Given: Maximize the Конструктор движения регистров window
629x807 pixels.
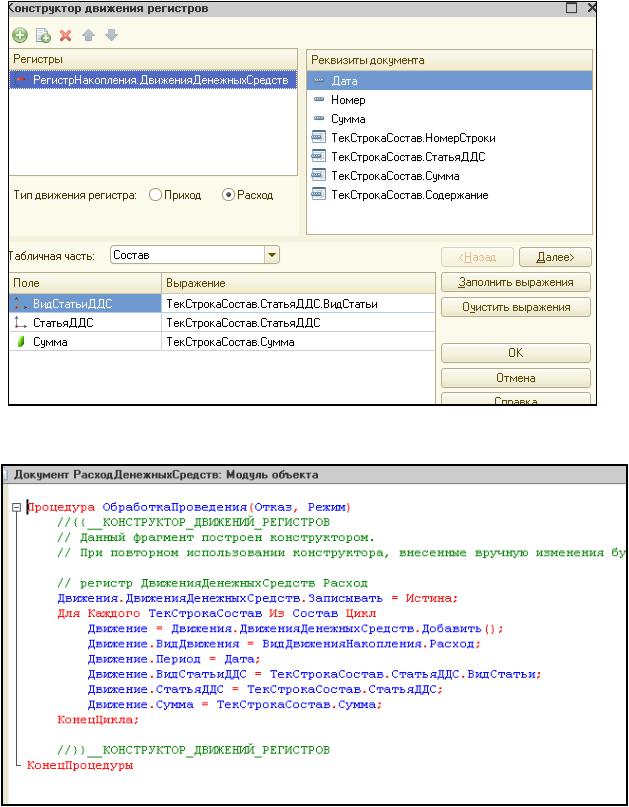Looking at the screenshot, I should pos(571,7).
